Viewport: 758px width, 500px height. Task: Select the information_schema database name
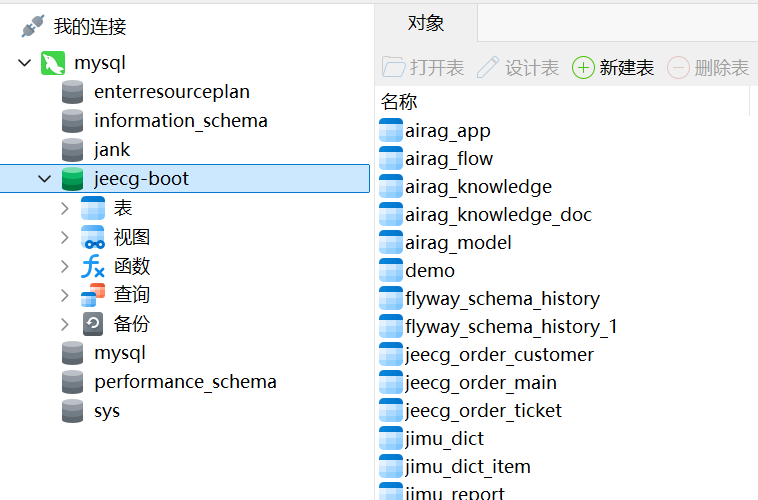(x=181, y=121)
